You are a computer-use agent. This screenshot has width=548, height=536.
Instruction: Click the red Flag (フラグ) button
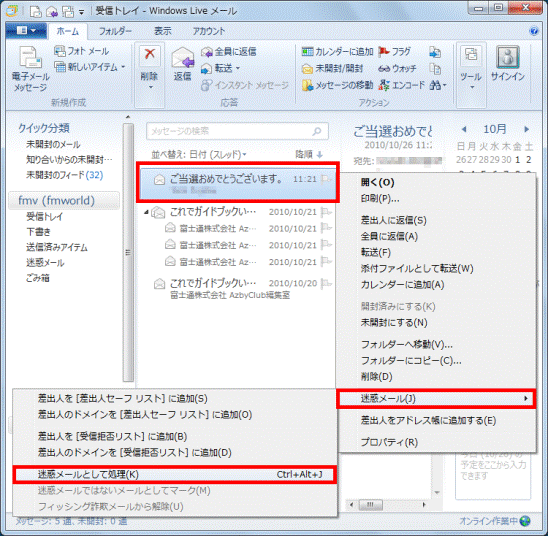pyautogui.click(x=395, y=52)
